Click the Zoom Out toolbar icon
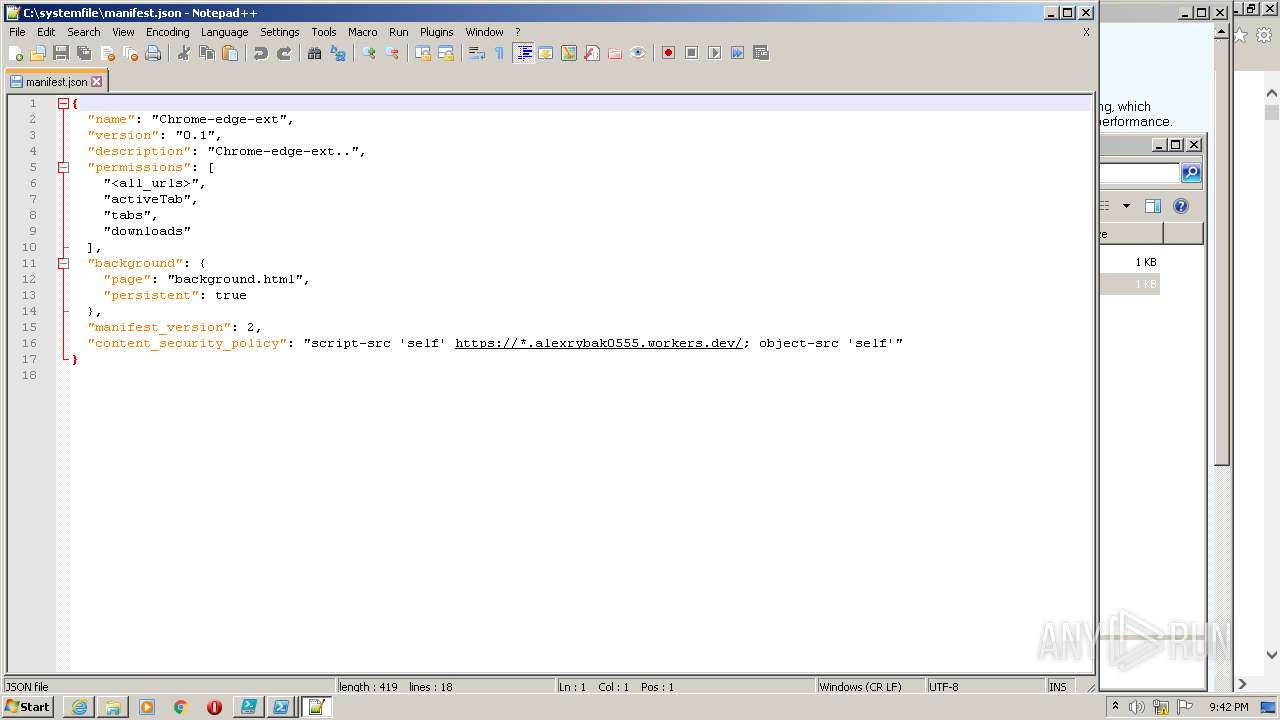 pyautogui.click(x=392, y=53)
